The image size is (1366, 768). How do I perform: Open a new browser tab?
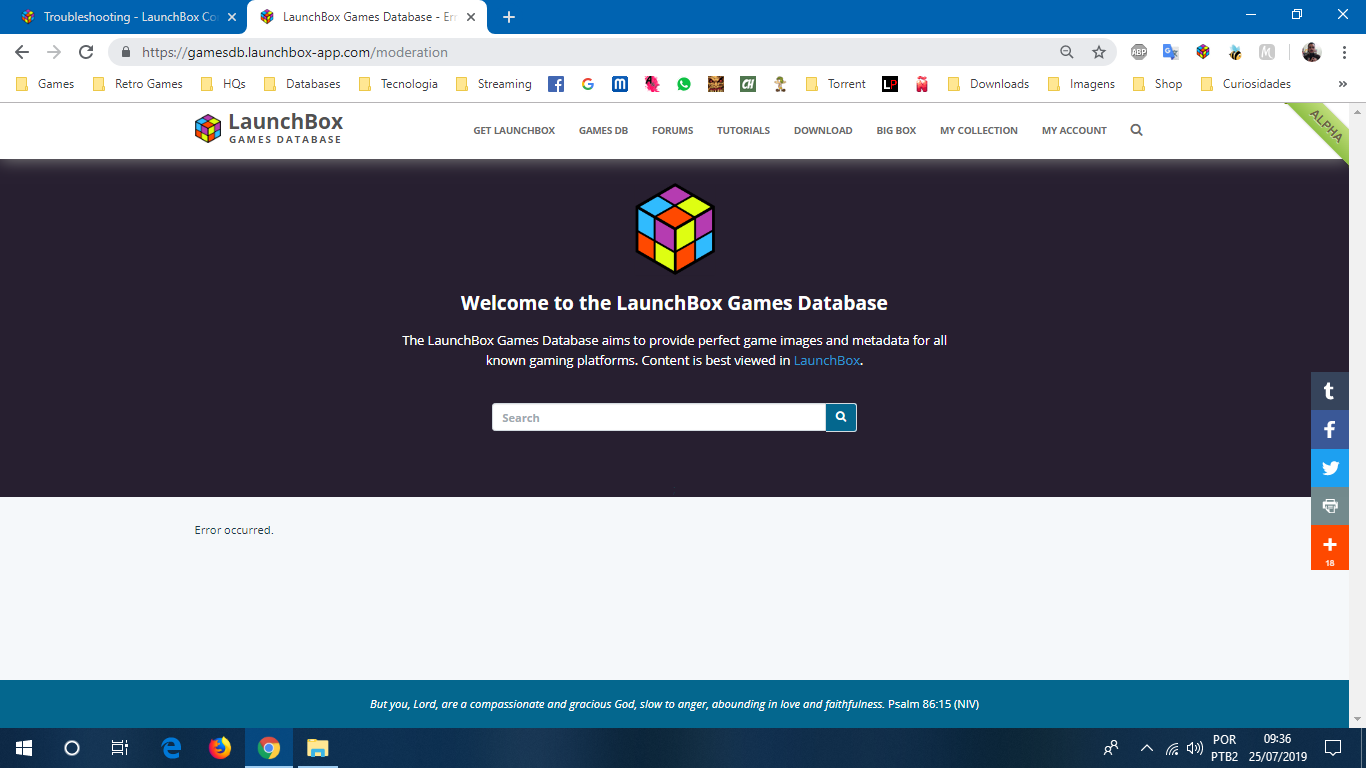509,17
